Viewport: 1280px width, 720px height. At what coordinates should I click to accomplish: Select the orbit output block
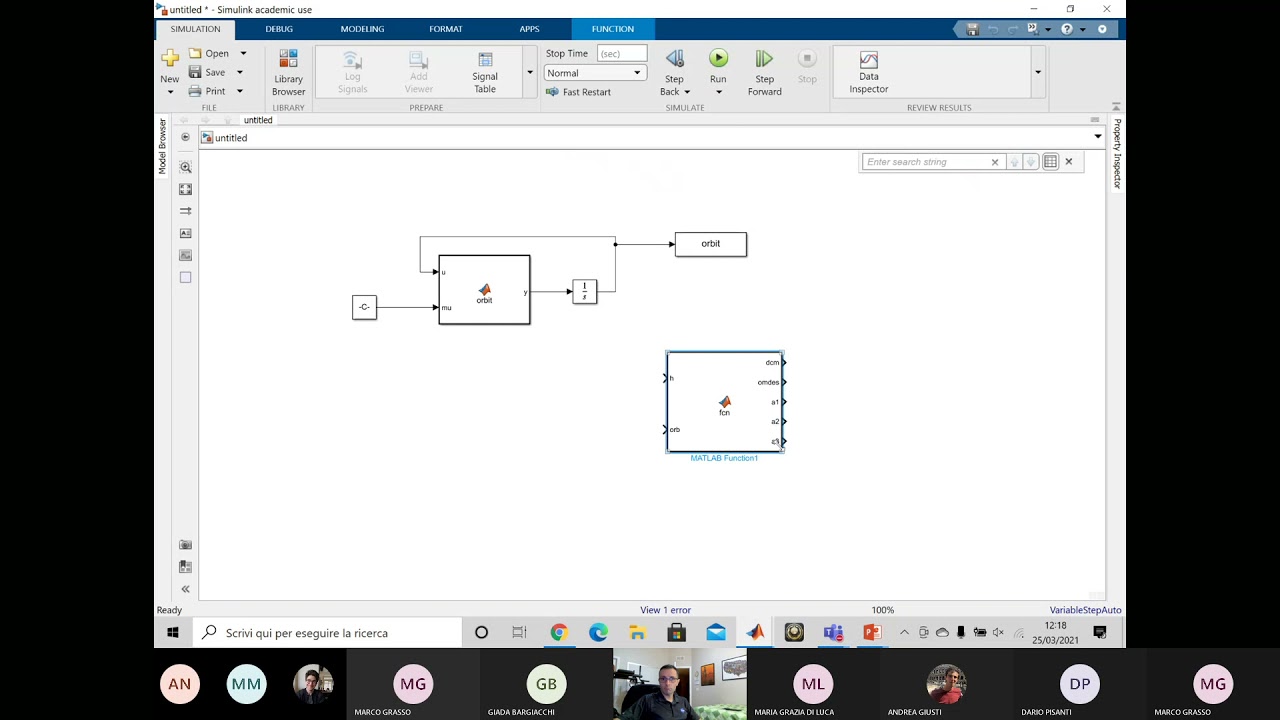[711, 244]
